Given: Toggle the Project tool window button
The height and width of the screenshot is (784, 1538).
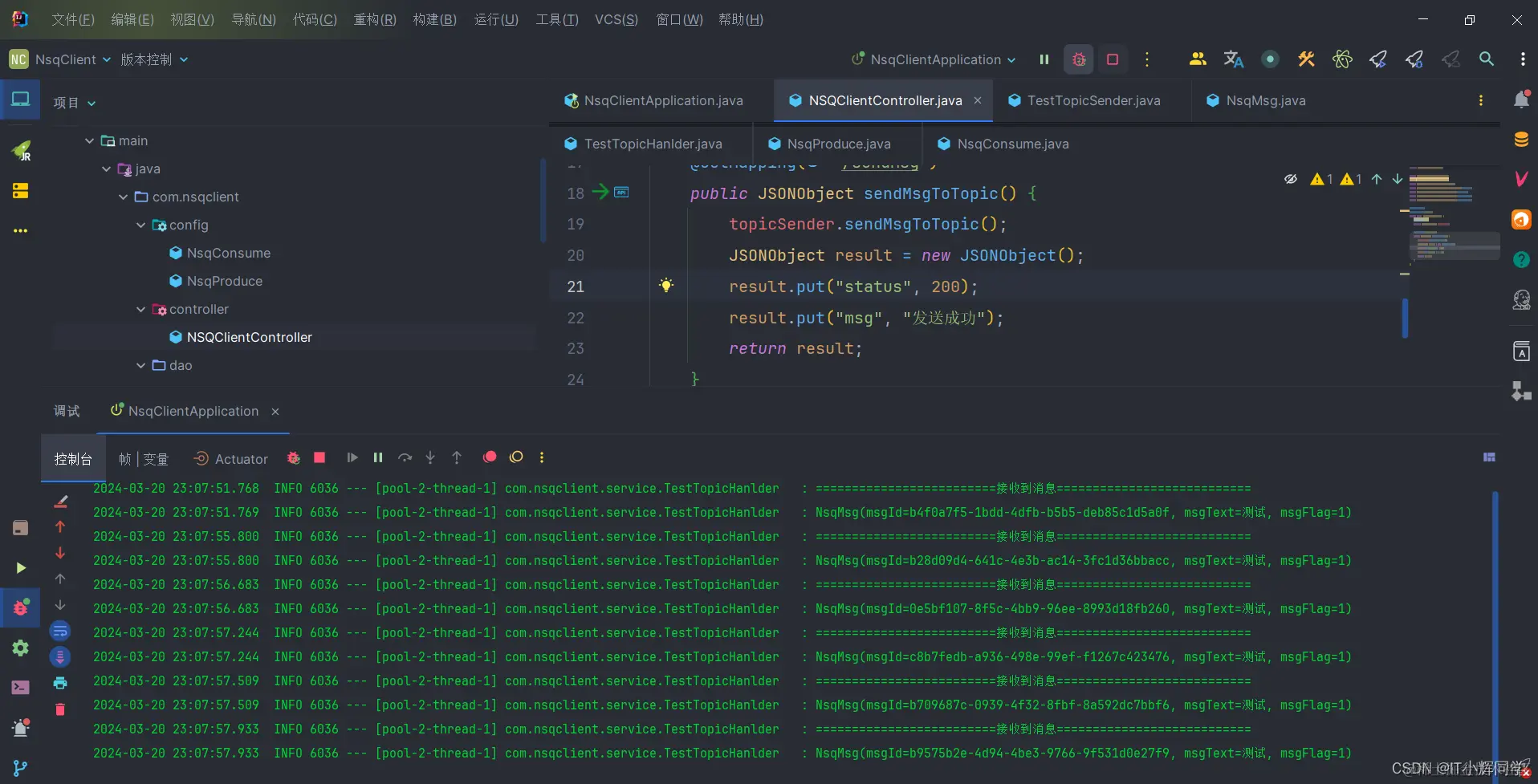Looking at the screenshot, I should [x=20, y=100].
